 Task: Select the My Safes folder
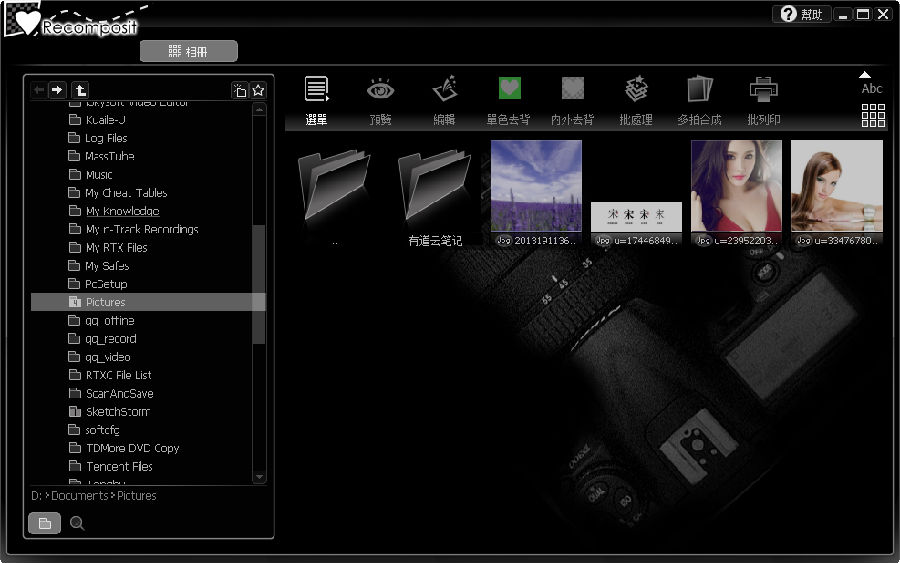coord(99,266)
